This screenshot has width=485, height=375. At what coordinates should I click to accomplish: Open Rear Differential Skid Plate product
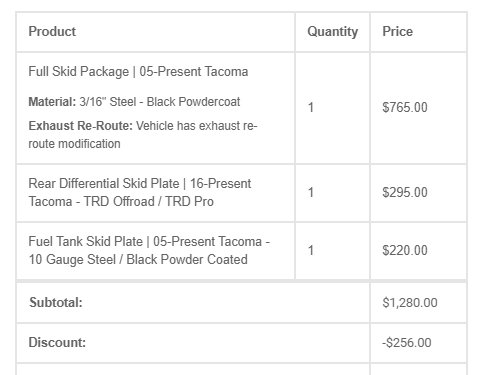point(140,192)
